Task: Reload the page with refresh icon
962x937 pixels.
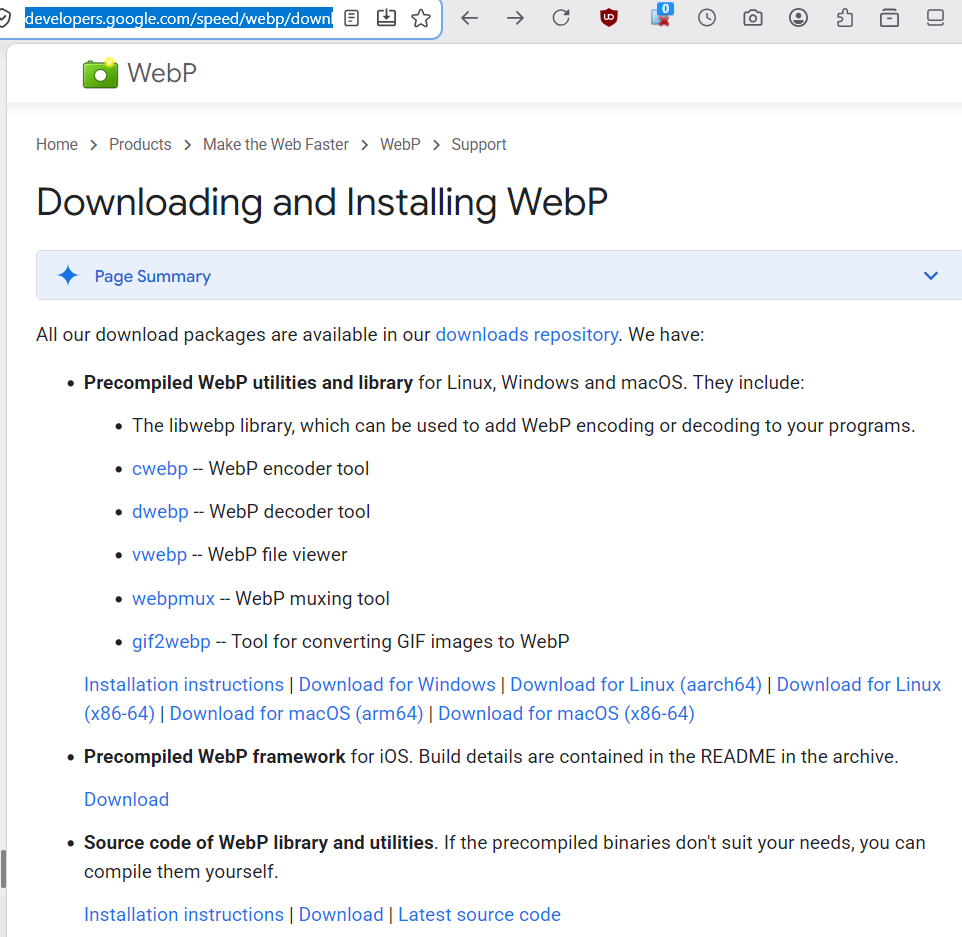Action: tap(561, 18)
